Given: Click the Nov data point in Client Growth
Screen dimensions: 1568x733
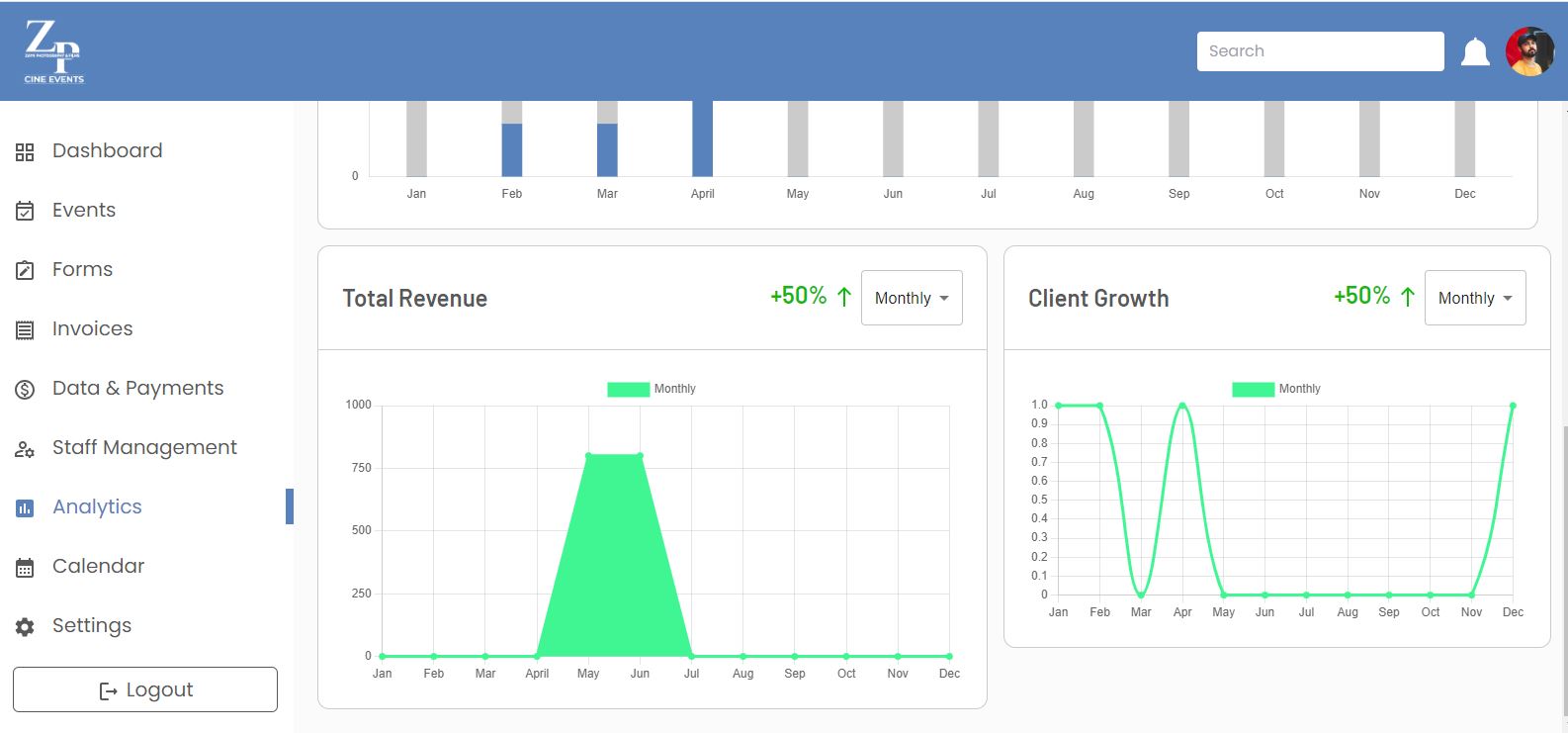Looking at the screenshot, I should 1471,595.
